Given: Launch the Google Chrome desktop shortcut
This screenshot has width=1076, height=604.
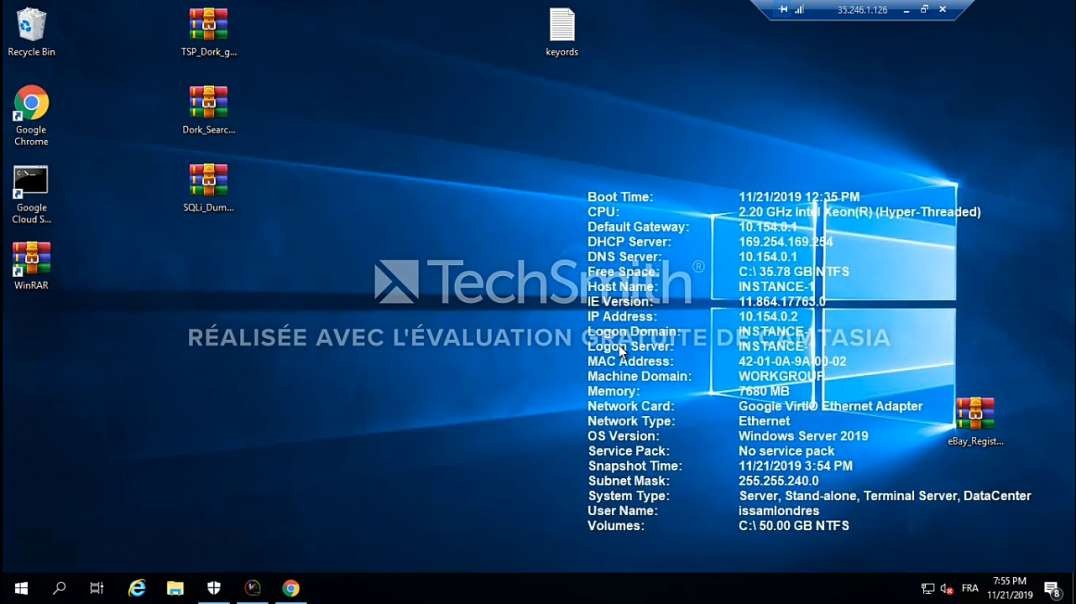Looking at the screenshot, I should pos(31,115).
